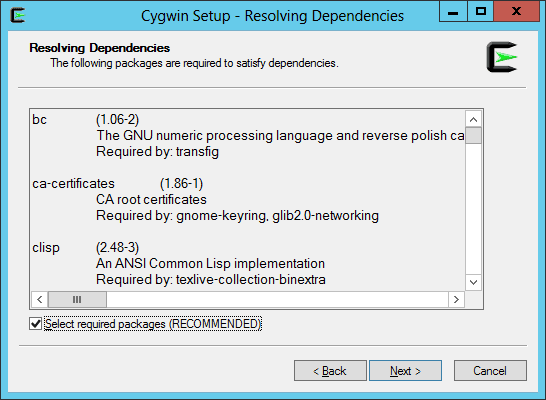Click the list's scroll up arrow

click(473, 119)
